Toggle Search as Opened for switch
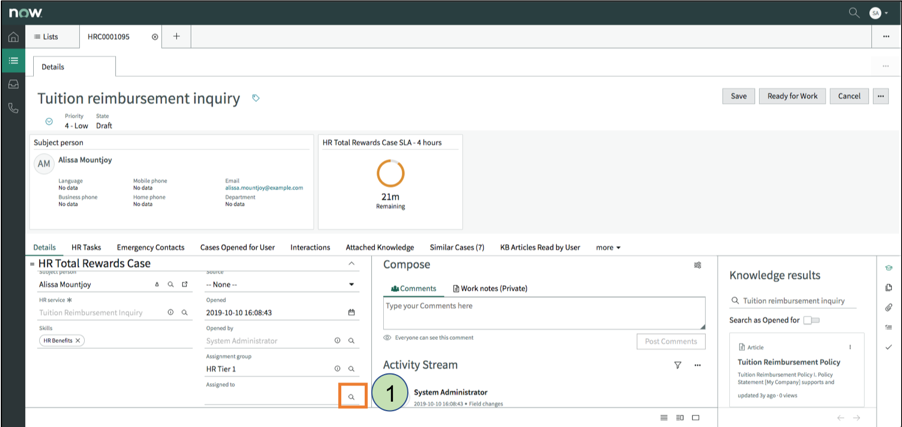 point(812,320)
